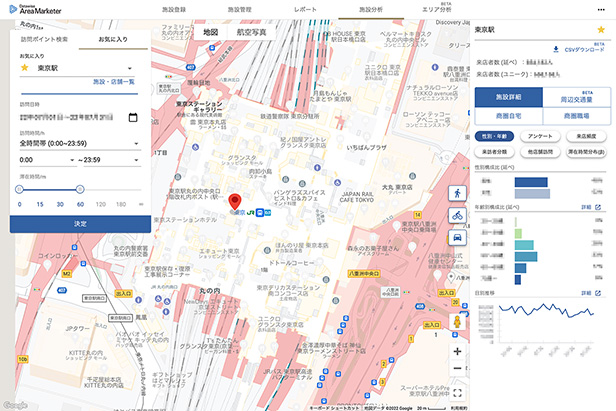Open the 23:59 end time dropdown
The height and width of the screenshot is (411, 616).
click(109, 160)
